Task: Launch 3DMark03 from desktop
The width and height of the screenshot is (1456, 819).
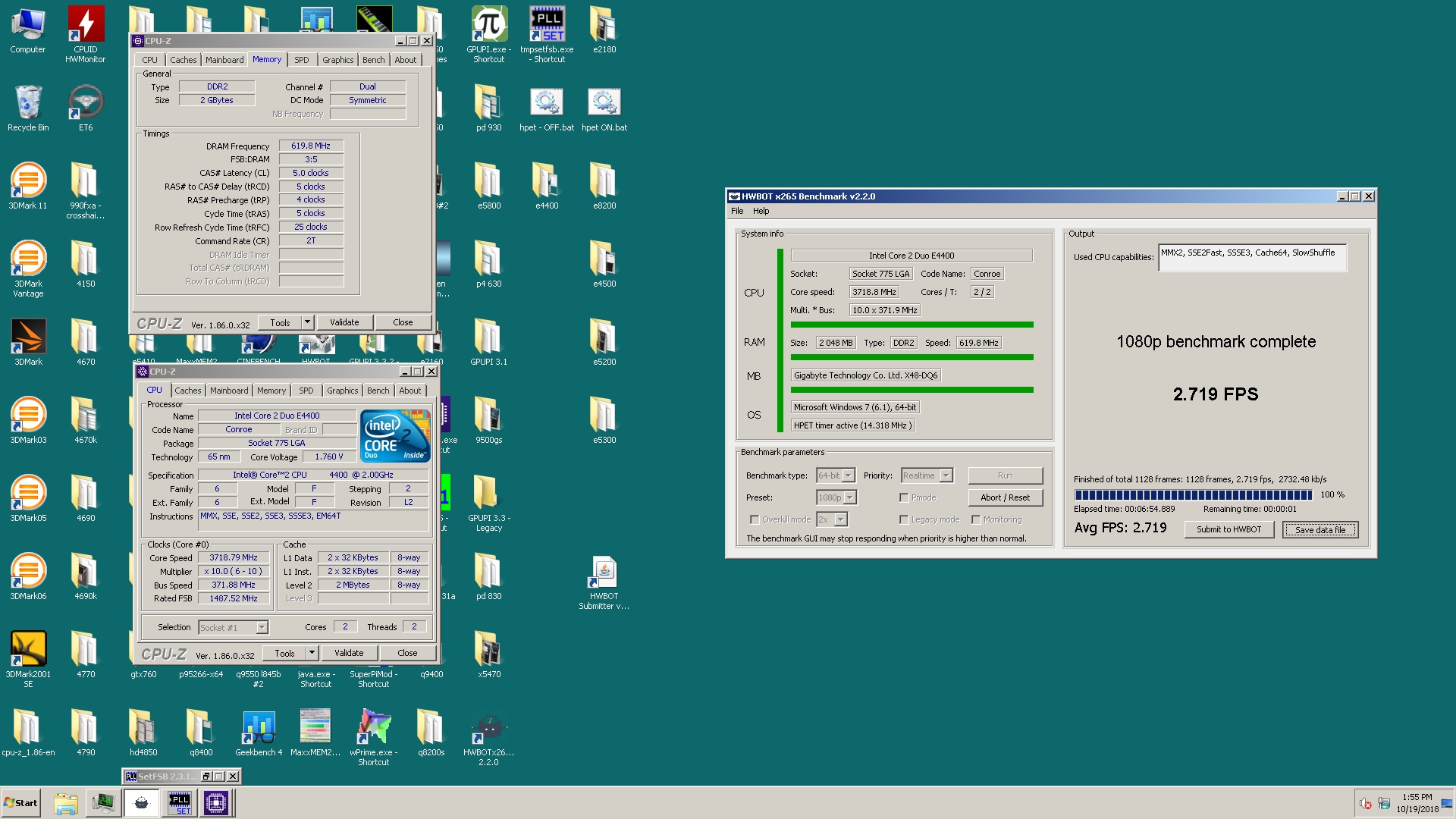Action: pos(28,420)
